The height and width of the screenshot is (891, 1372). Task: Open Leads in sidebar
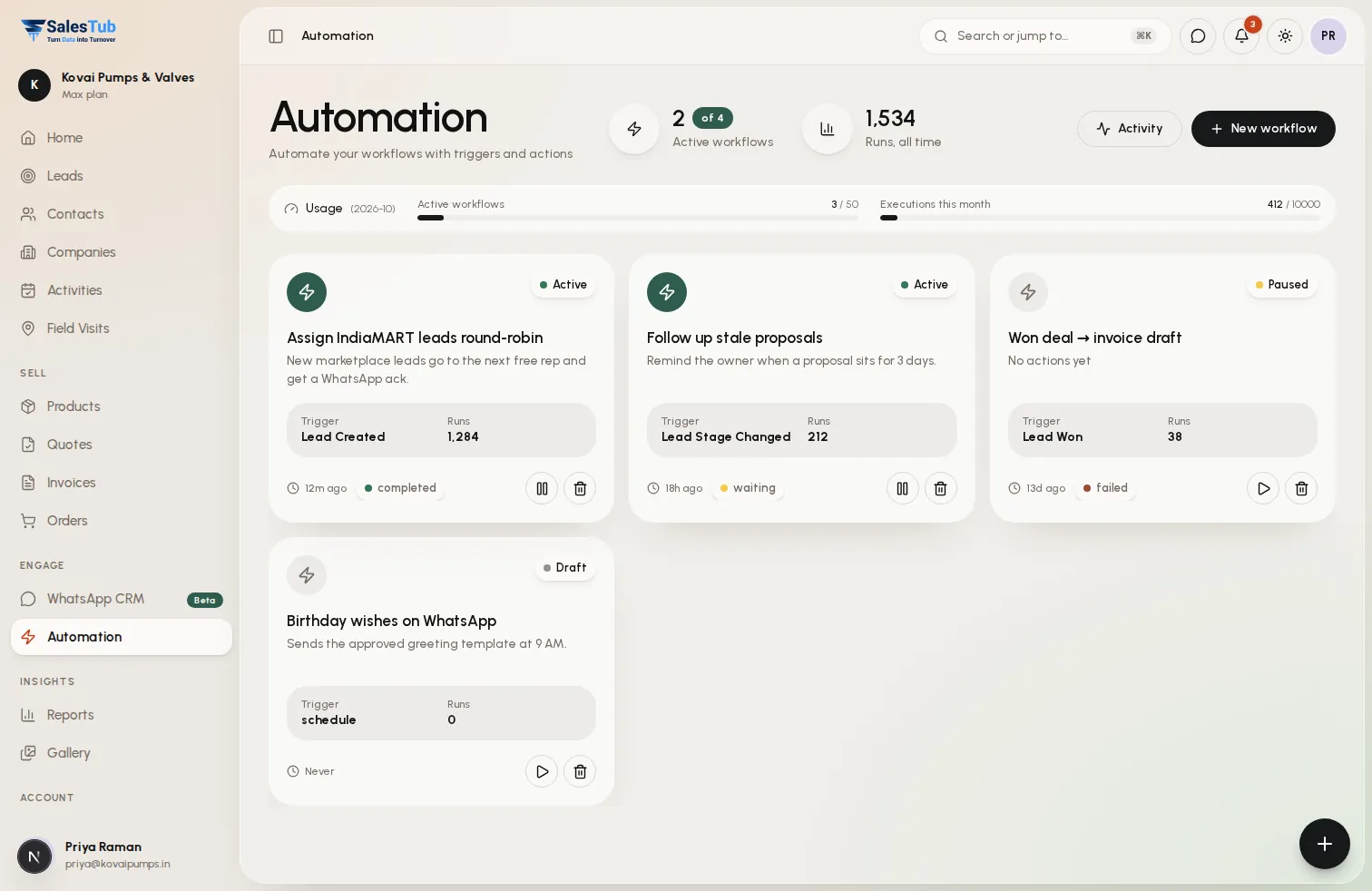pyautogui.click(x=122, y=176)
